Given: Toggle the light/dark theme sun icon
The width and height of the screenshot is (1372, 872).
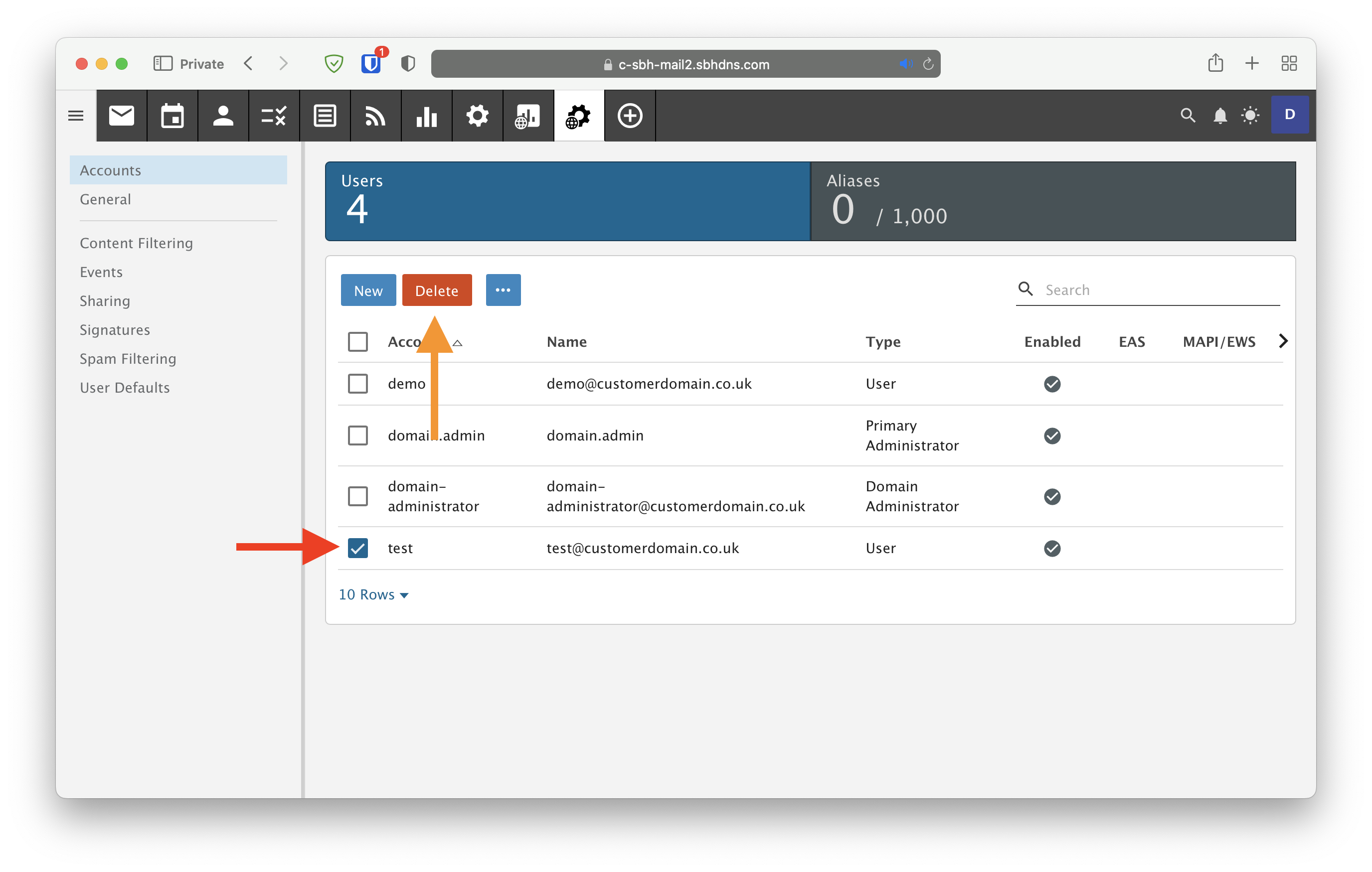Looking at the screenshot, I should tap(1250, 116).
